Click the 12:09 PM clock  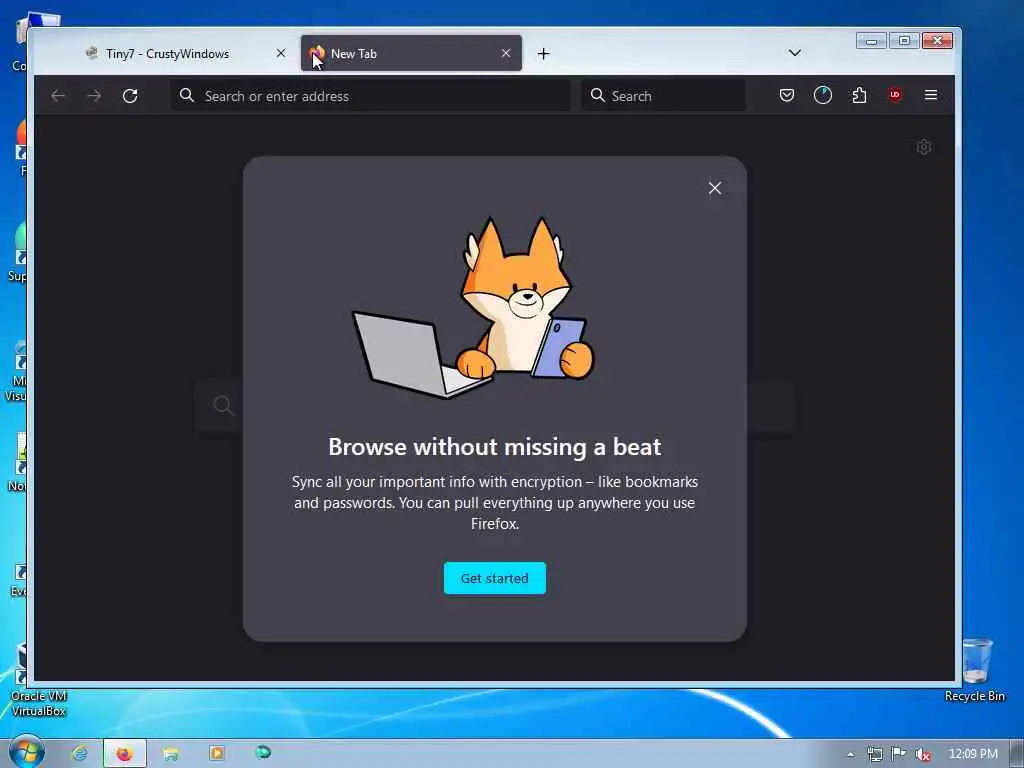click(x=973, y=754)
